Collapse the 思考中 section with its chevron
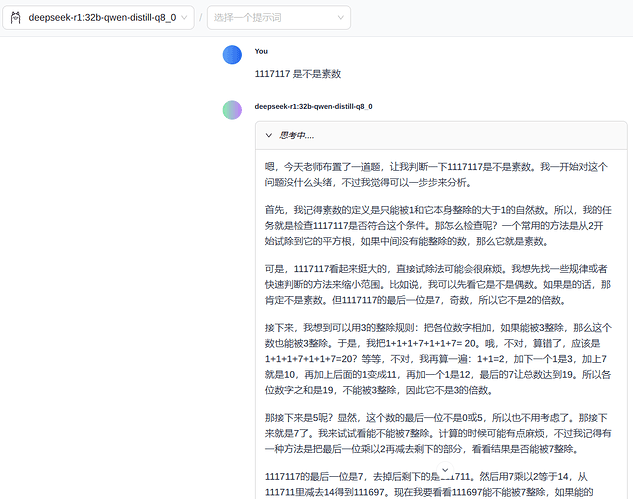 click(x=269, y=135)
